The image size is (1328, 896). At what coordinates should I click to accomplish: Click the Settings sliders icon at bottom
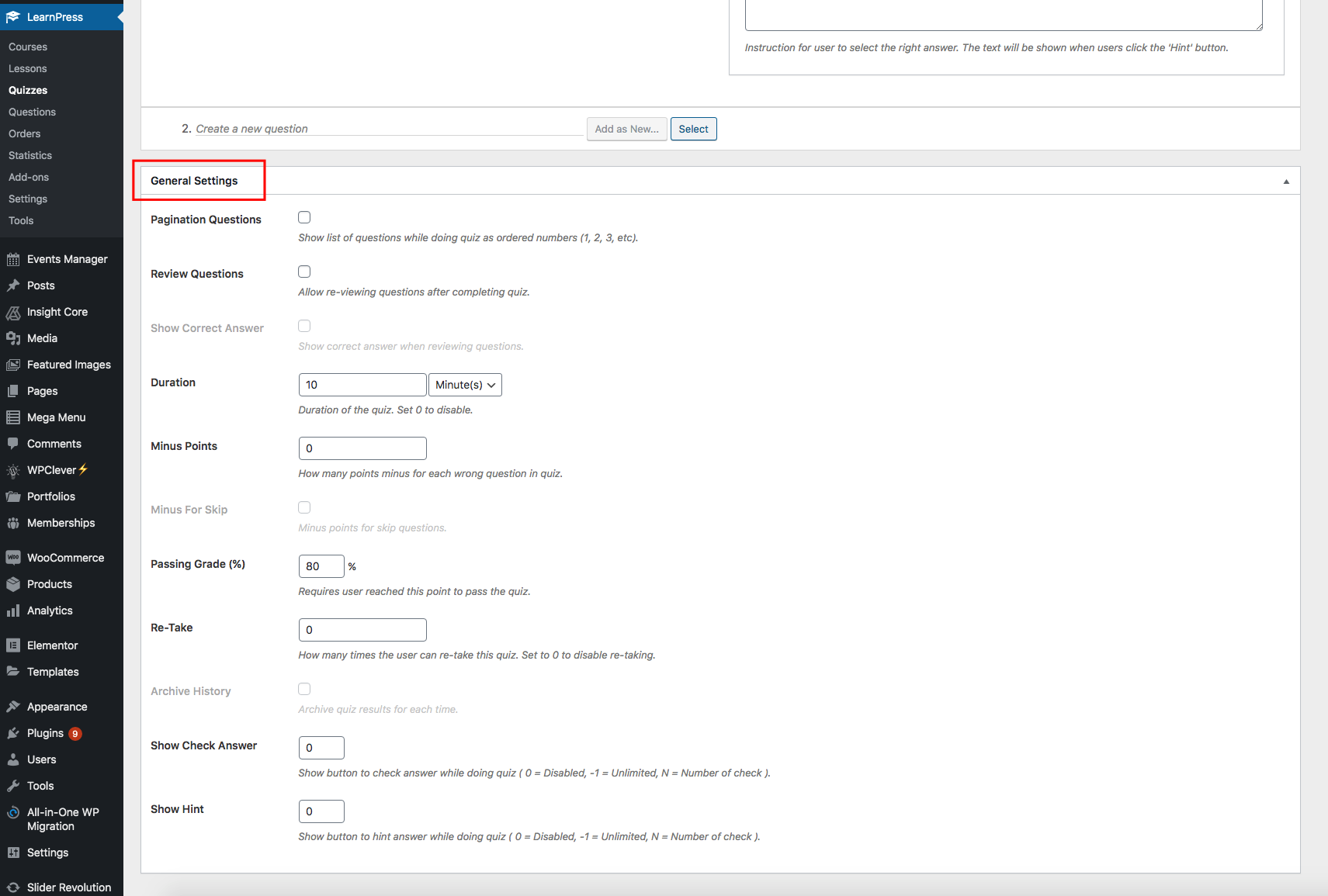[13, 853]
